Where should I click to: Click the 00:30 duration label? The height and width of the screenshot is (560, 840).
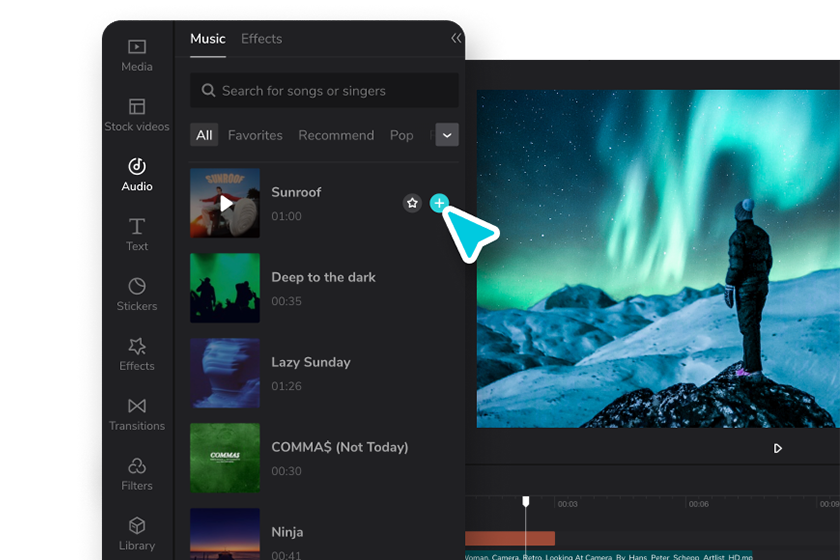(286, 472)
